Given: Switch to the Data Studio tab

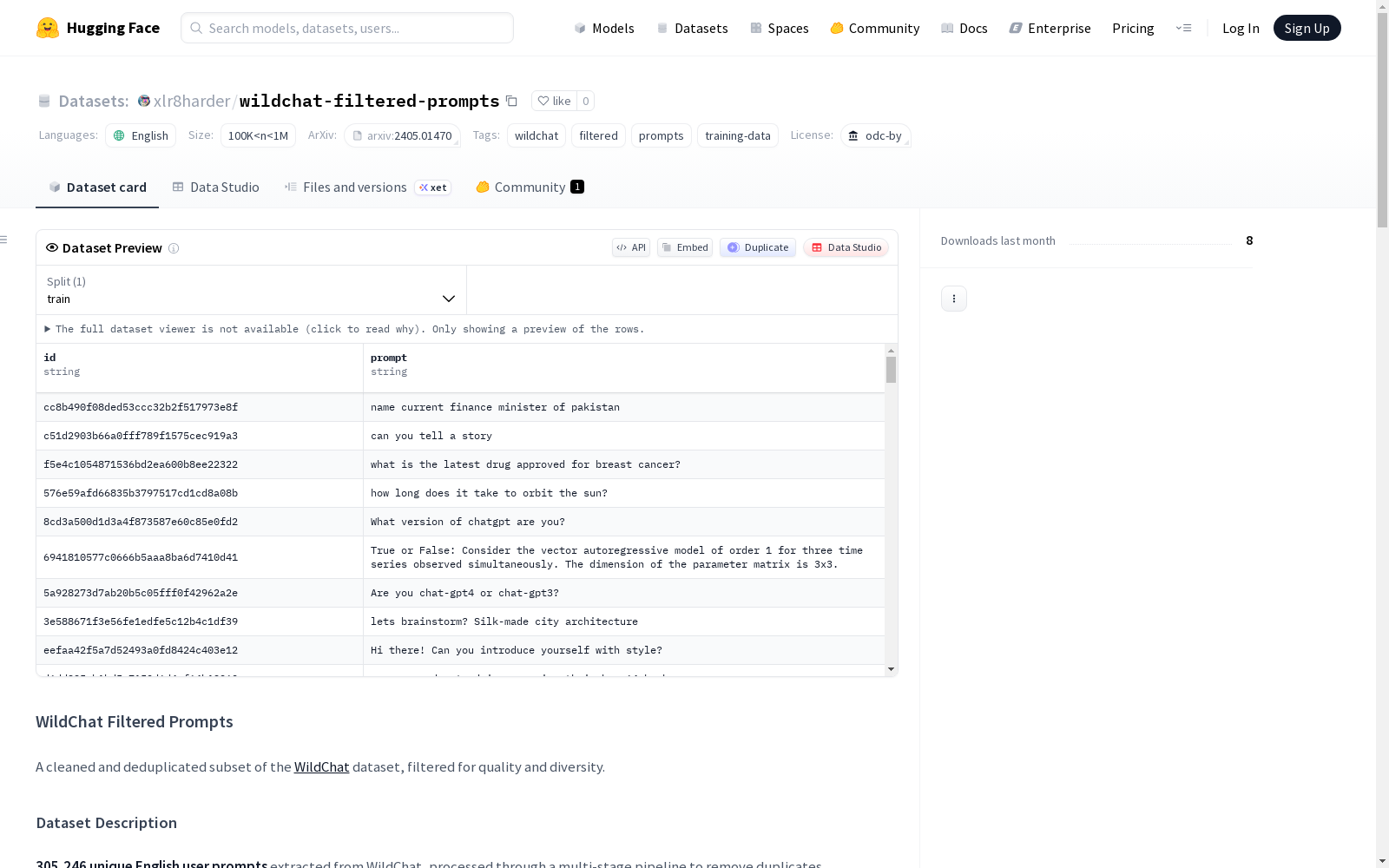Looking at the screenshot, I should tap(215, 187).
